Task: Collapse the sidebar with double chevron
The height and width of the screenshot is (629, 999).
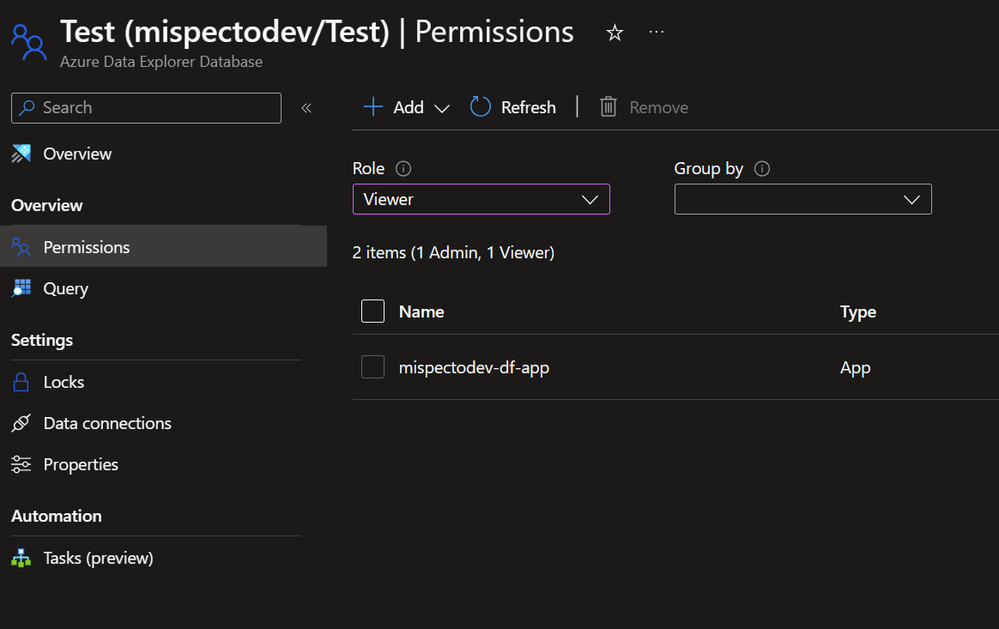Action: (x=306, y=108)
